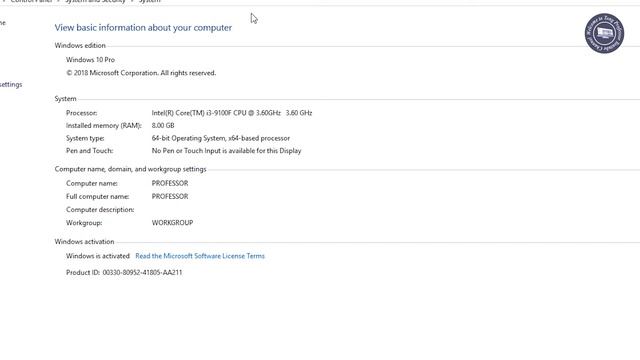The height and width of the screenshot is (360, 640).
Task: Click the 'System' section title
Action: pyautogui.click(x=65, y=99)
